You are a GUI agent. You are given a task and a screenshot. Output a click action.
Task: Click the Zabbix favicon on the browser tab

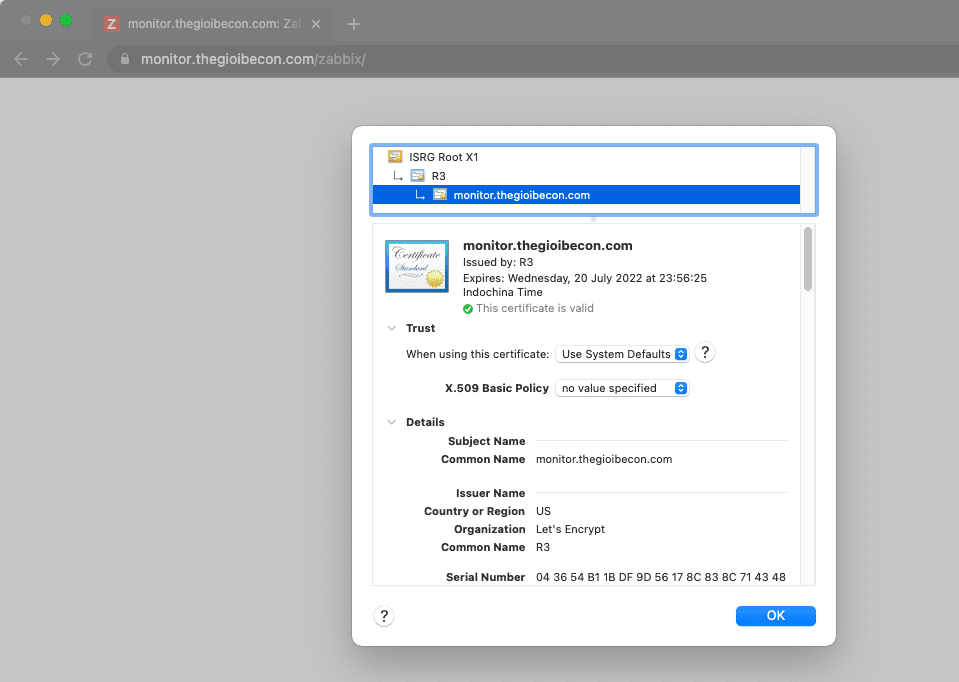[111, 23]
